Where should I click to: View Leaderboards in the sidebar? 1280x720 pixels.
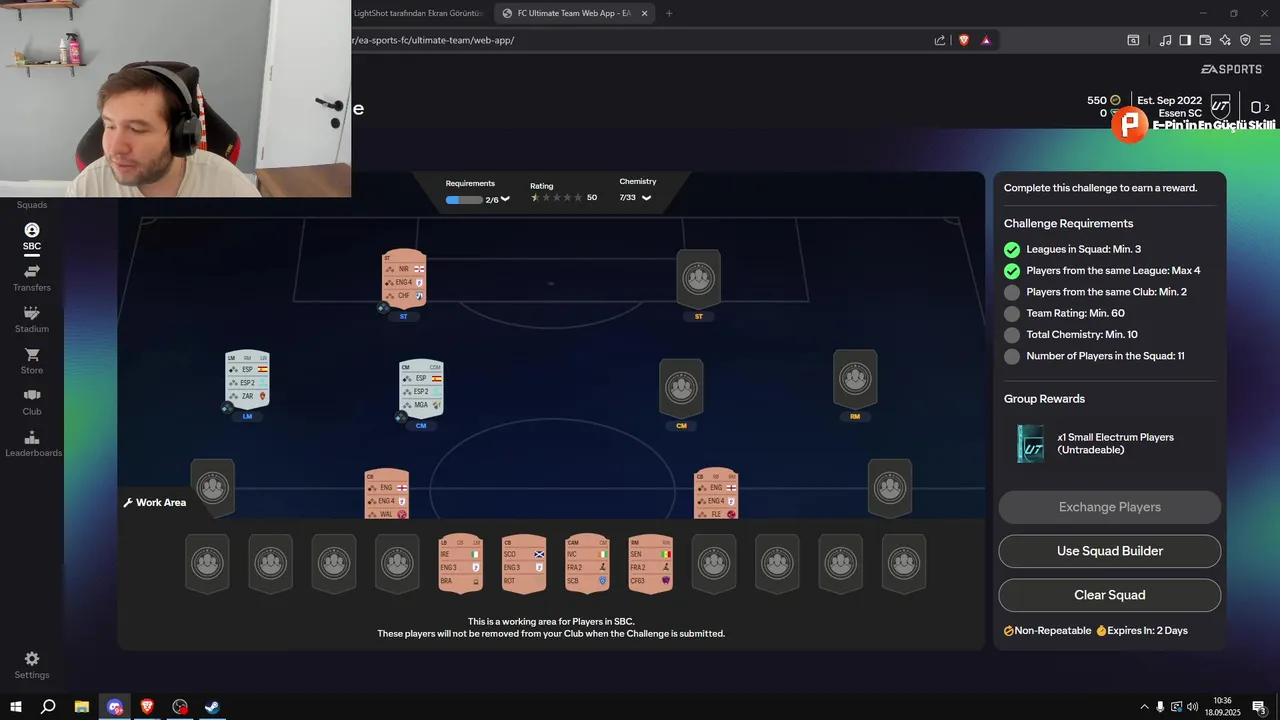pos(33,444)
